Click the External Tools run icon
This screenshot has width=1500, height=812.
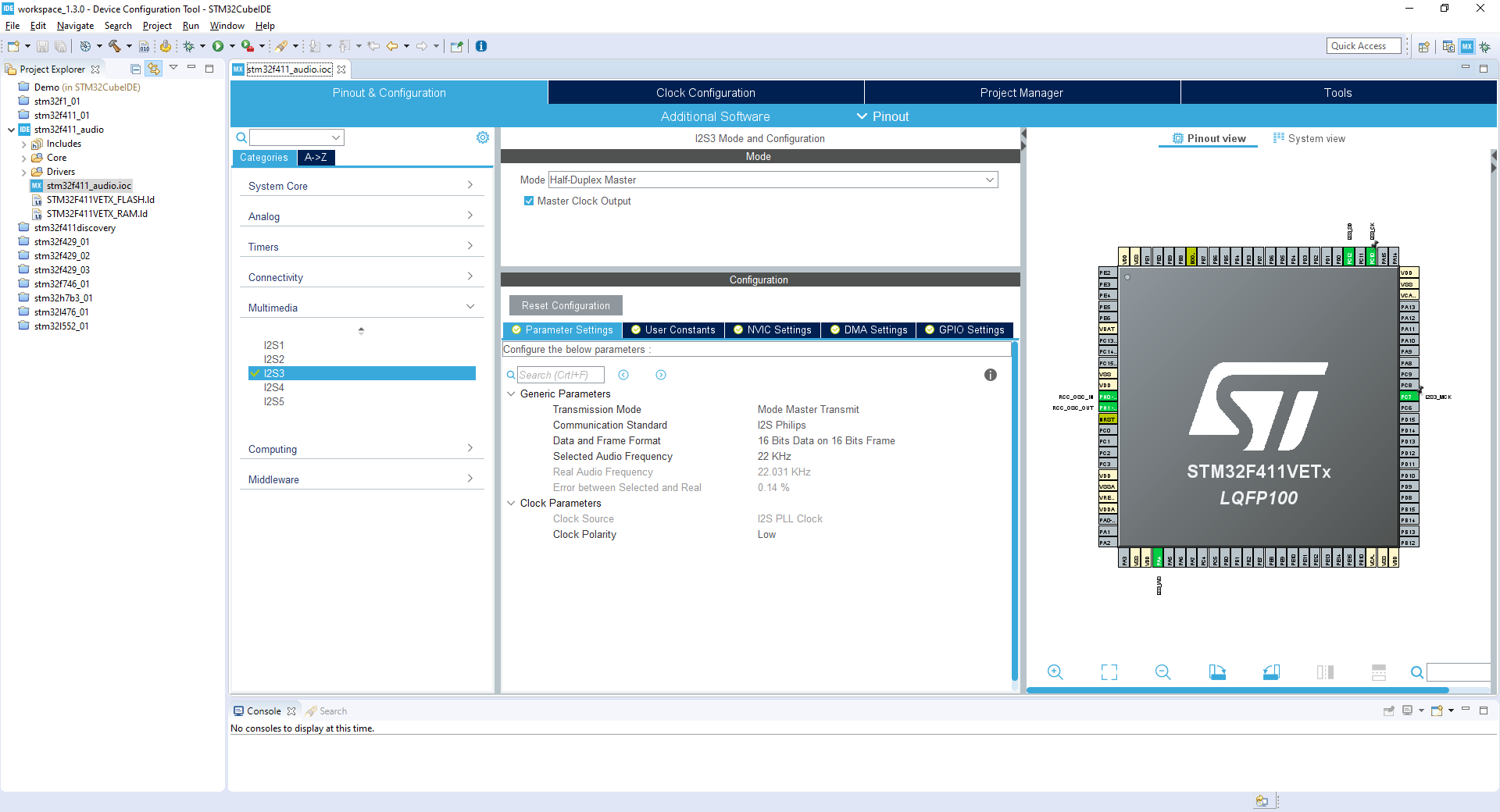(247, 46)
